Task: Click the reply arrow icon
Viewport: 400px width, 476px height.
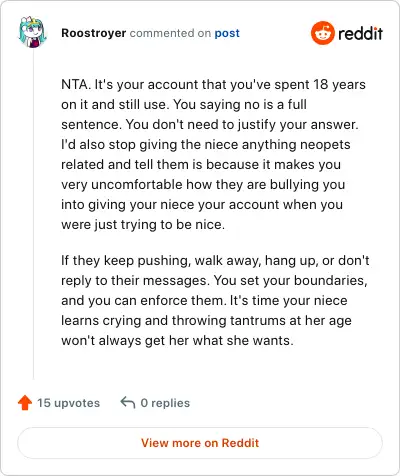Action: point(128,402)
